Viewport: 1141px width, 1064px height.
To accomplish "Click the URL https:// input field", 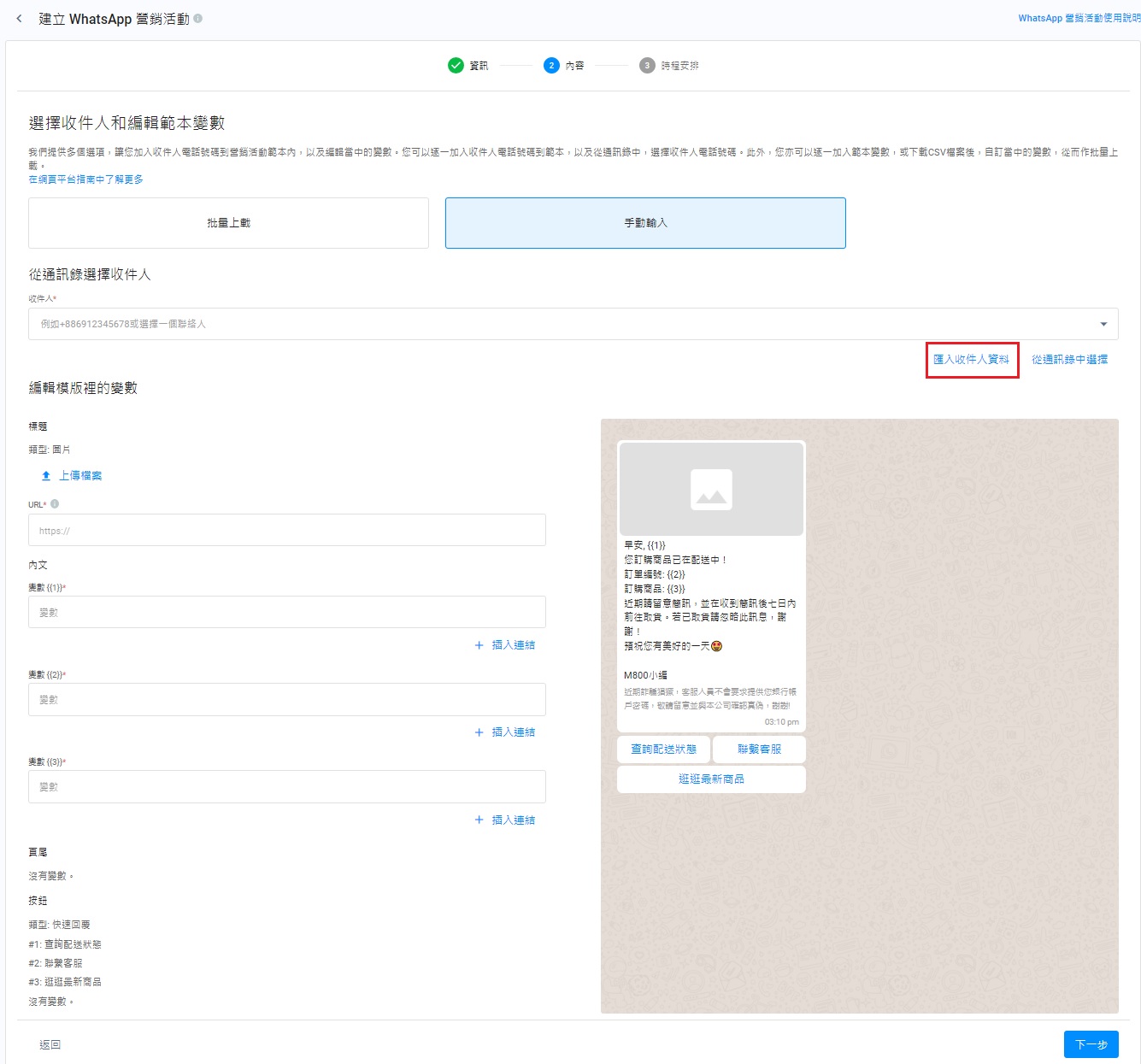I will pyautogui.click(x=286, y=531).
